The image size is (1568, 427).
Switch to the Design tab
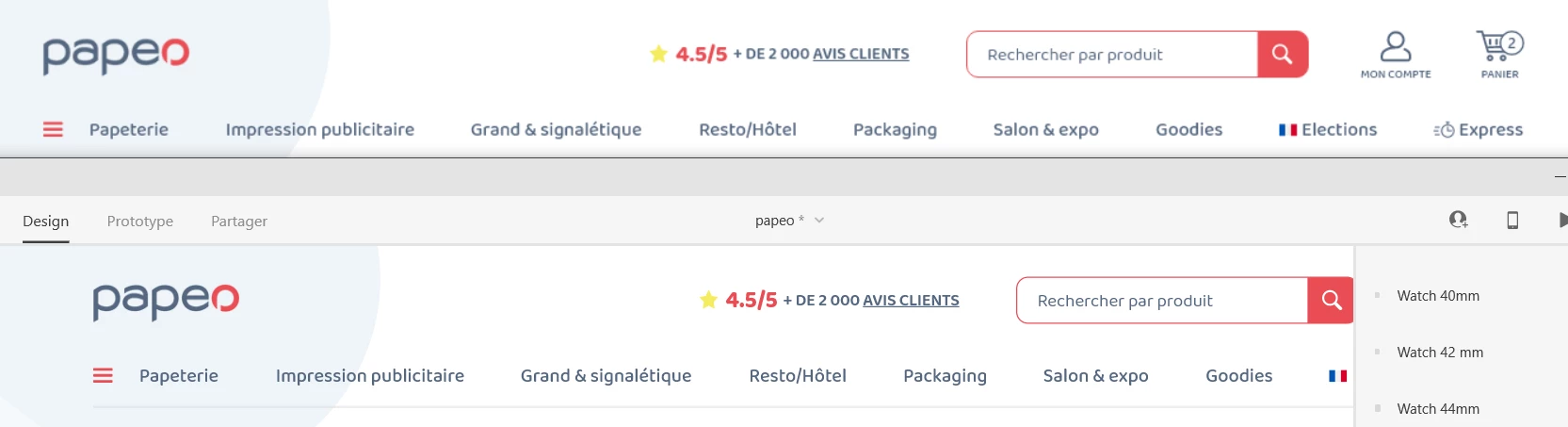point(46,221)
